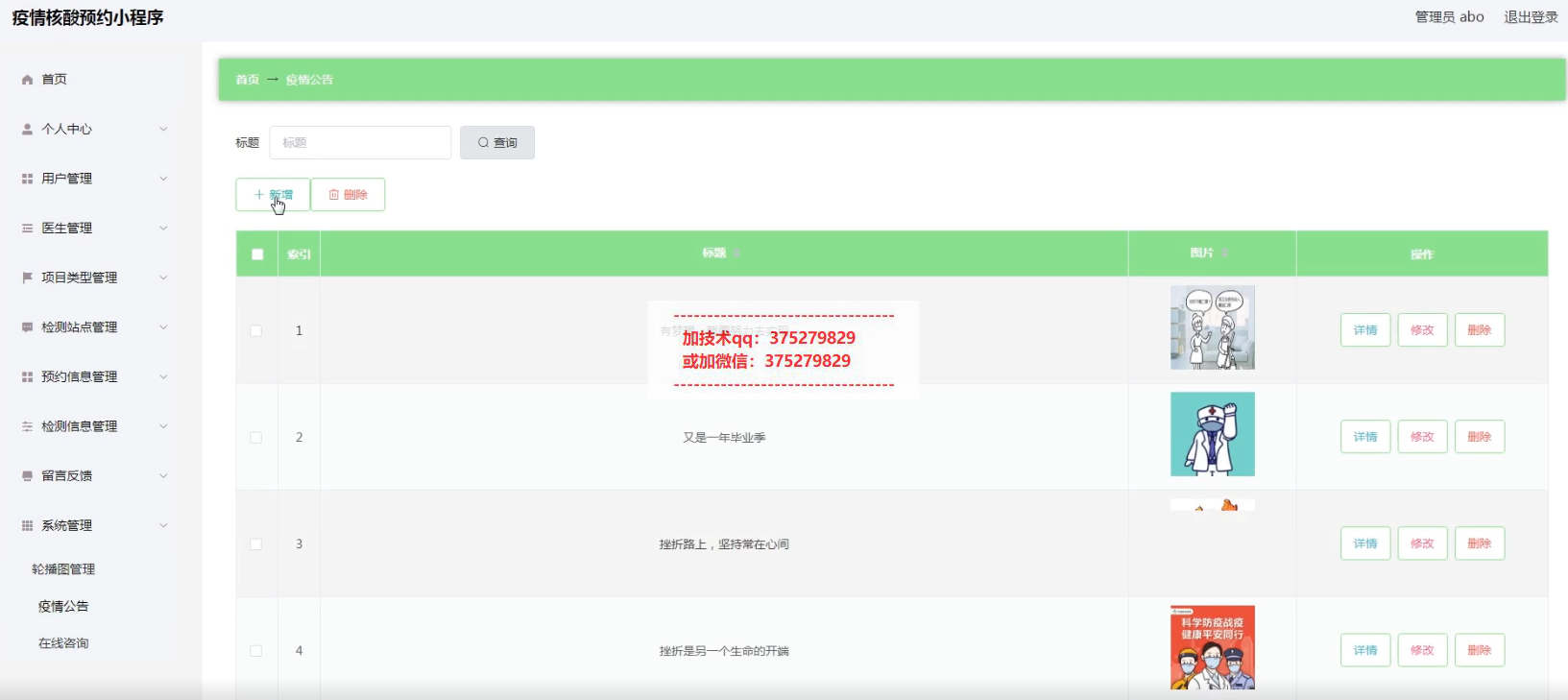
Task: Open 详情 for 挫折路上，坚持常在心间 row
Action: click(1365, 543)
